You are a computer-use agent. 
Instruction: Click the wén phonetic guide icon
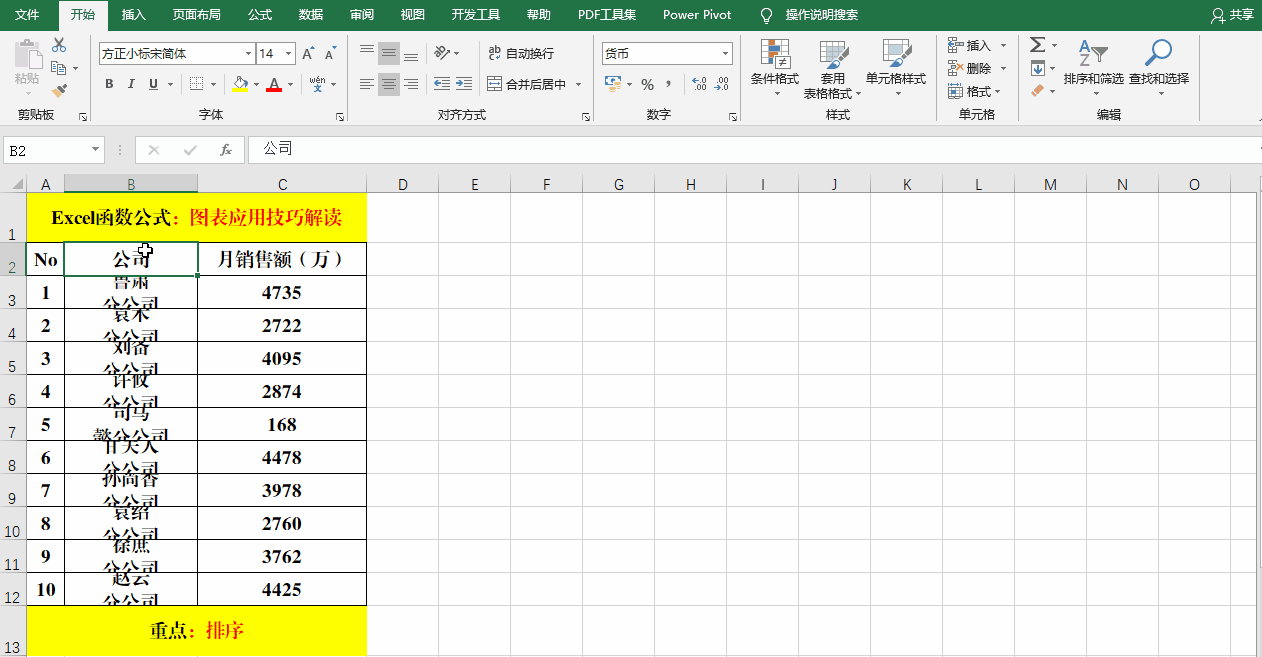point(317,84)
